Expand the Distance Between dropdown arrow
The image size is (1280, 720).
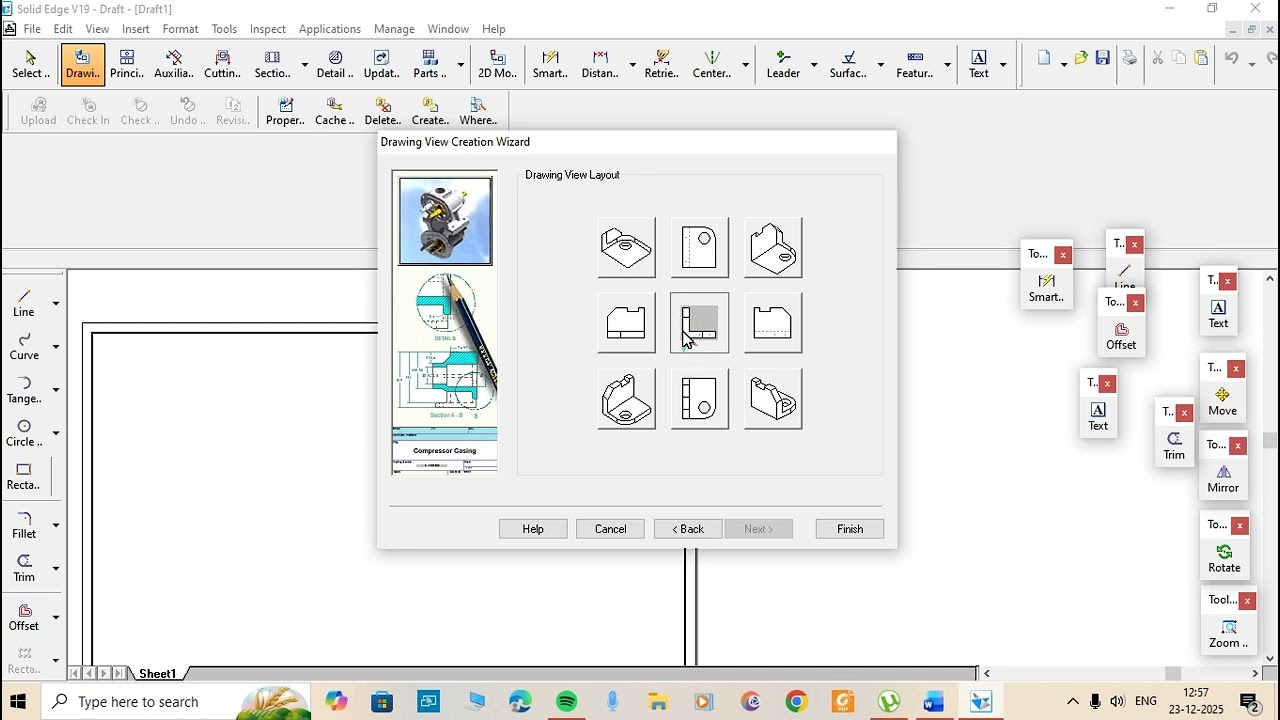coord(632,65)
